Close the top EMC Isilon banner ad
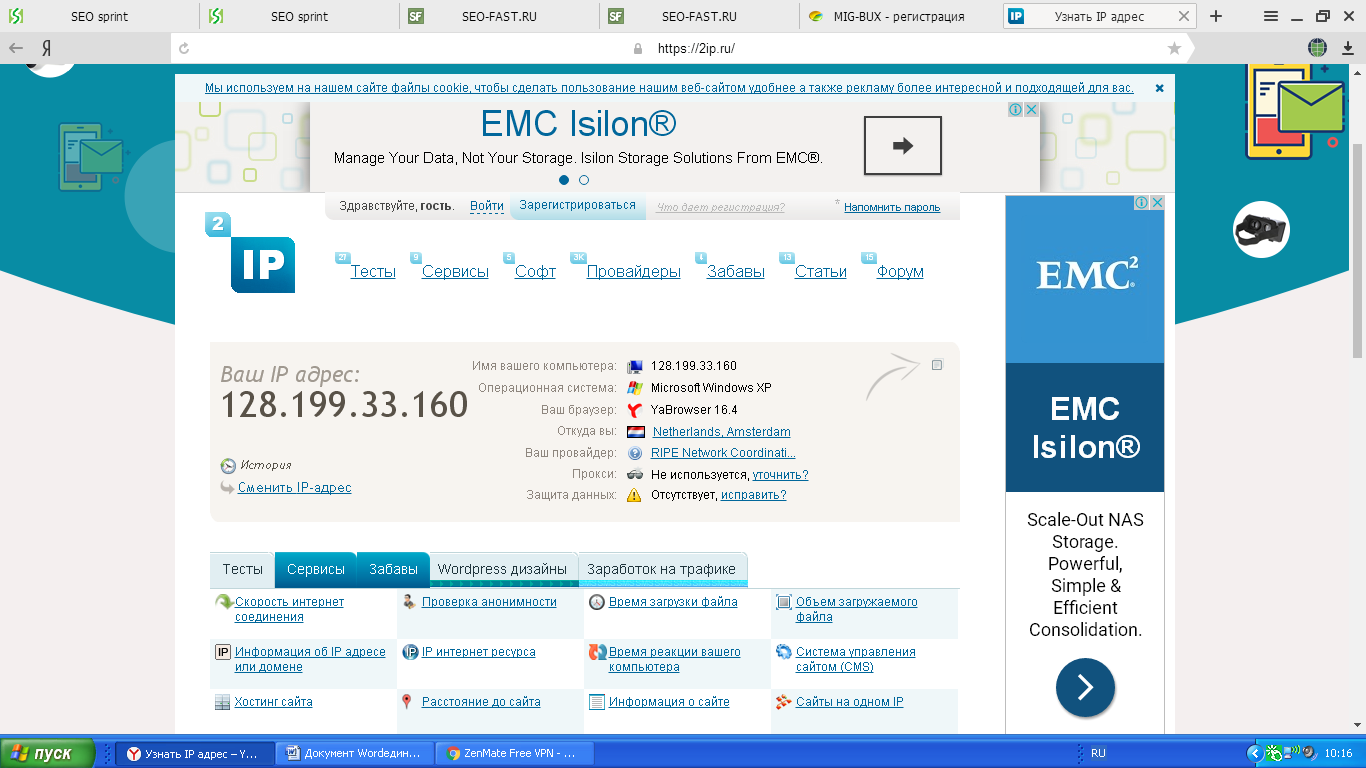 1031,110
